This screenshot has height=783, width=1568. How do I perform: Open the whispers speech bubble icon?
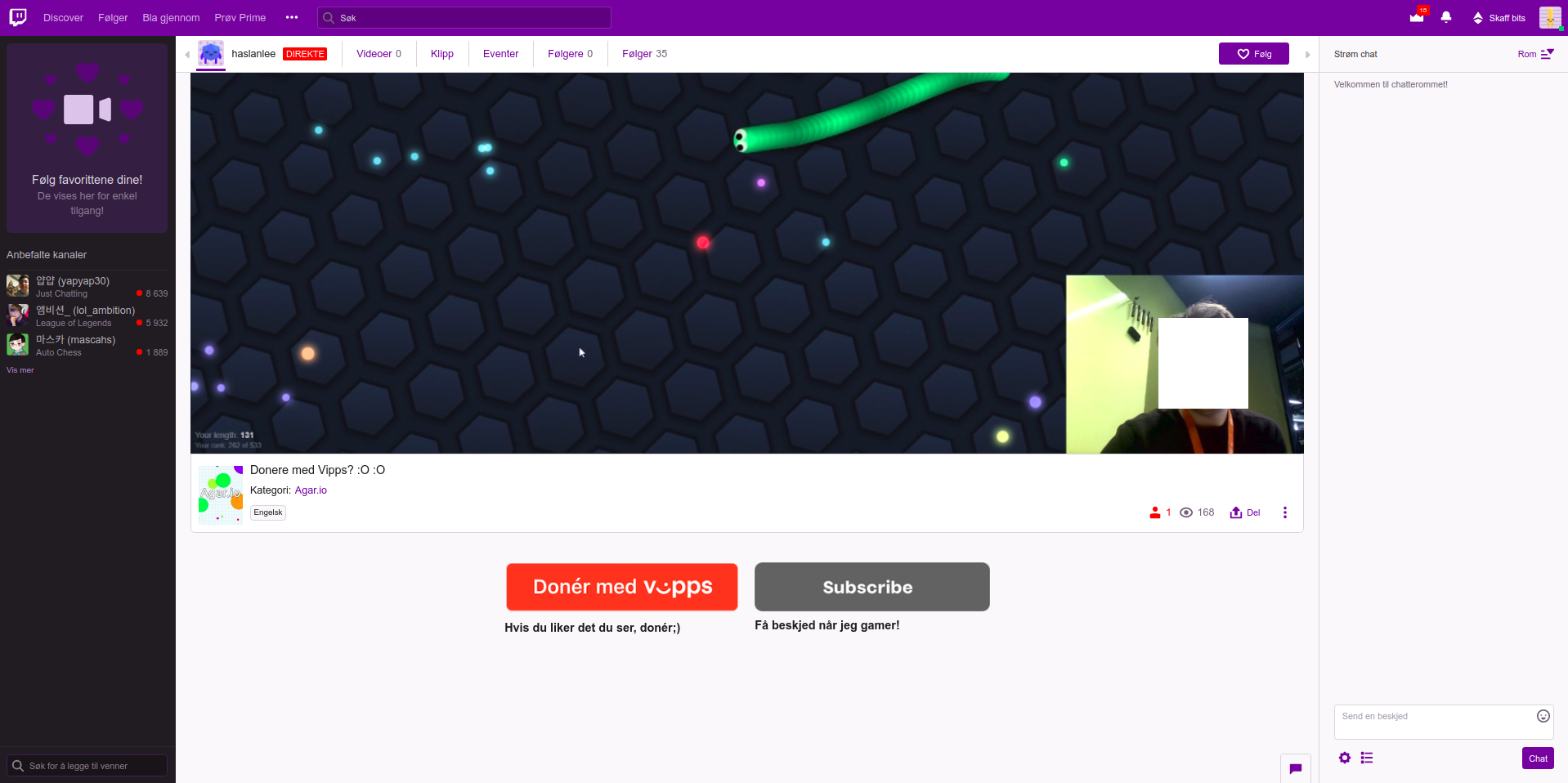pyautogui.click(x=1296, y=768)
